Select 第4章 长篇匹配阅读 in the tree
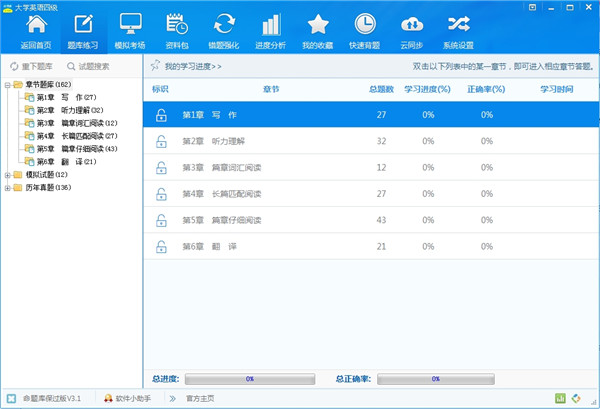Screen dimensions: 600x409 click(x=77, y=136)
